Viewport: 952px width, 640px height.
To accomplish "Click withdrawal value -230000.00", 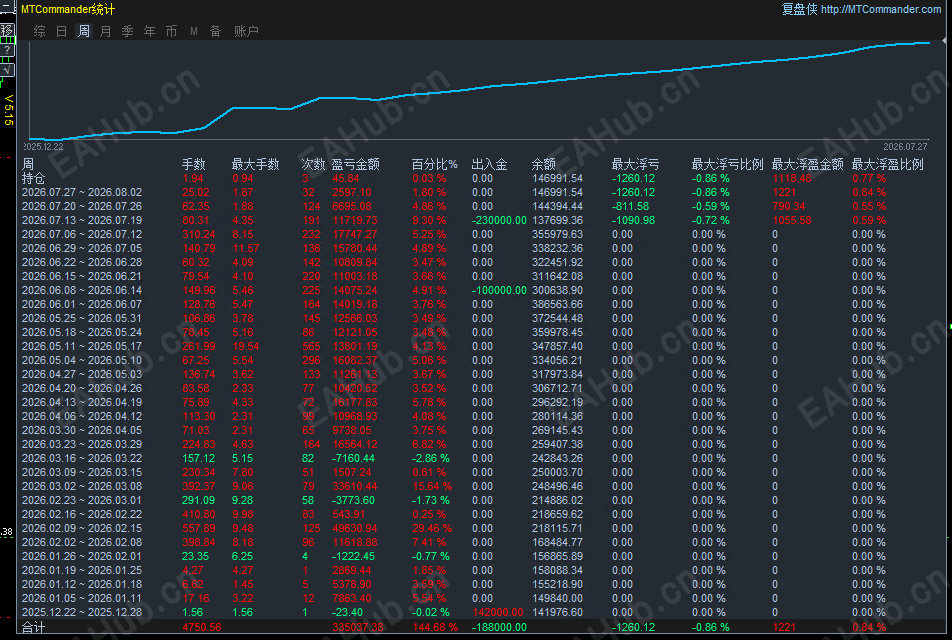I will (x=499, y=220).
